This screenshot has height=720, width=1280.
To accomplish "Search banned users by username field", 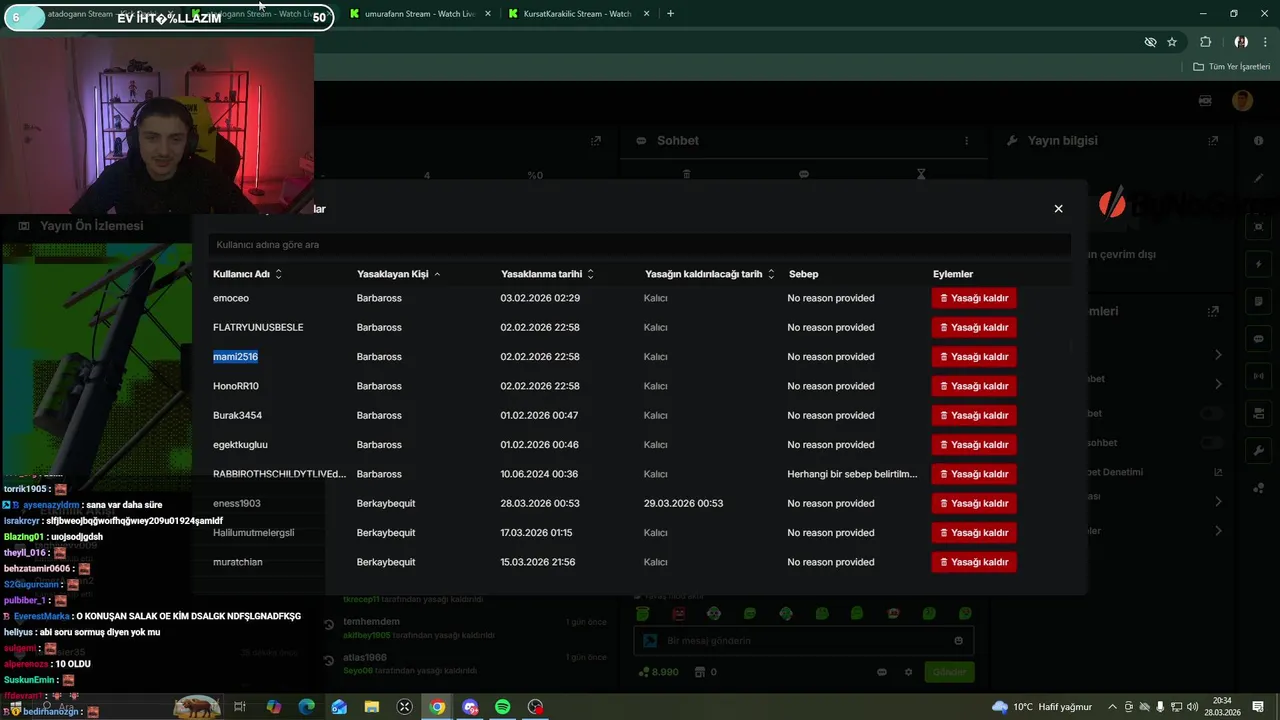I will (640, 244).
